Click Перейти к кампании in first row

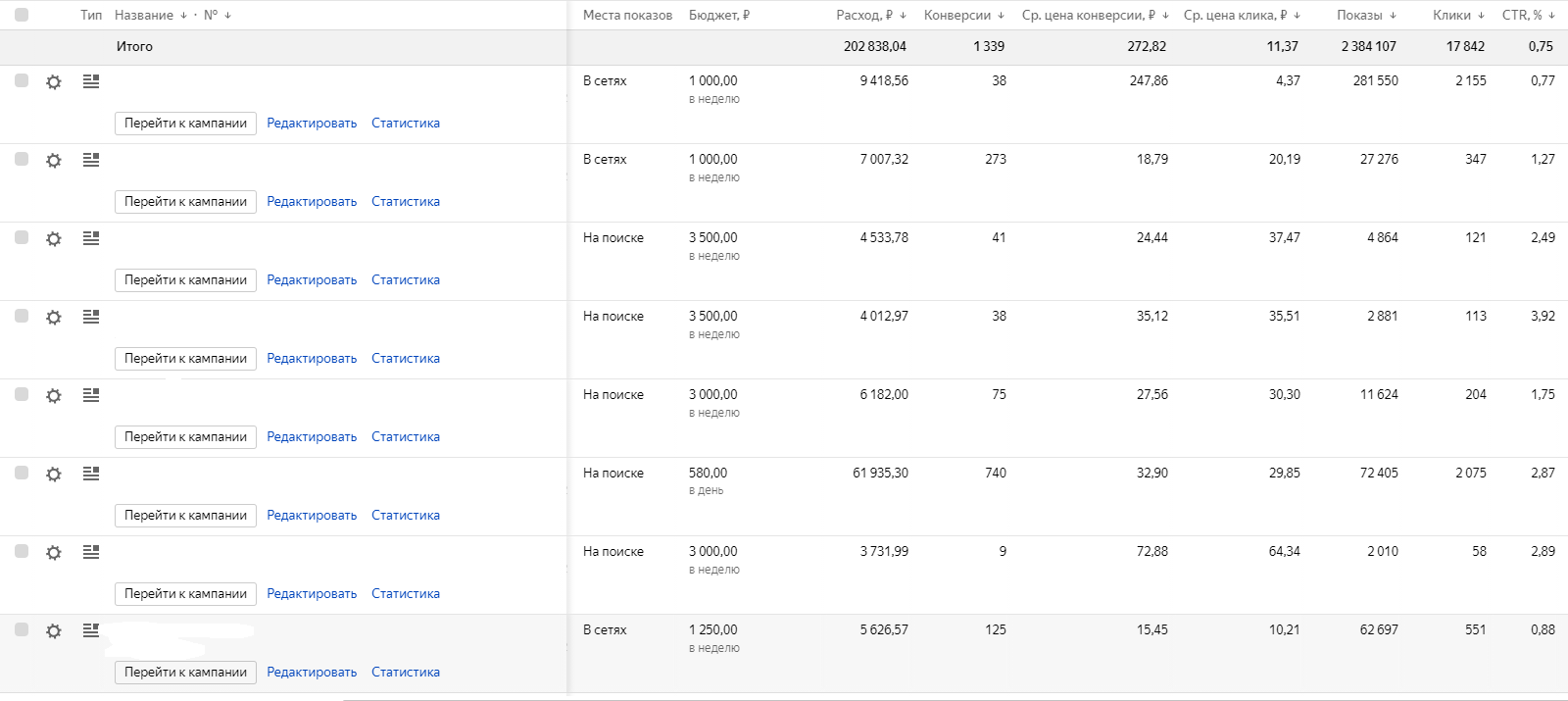click(x=185, y=124)
